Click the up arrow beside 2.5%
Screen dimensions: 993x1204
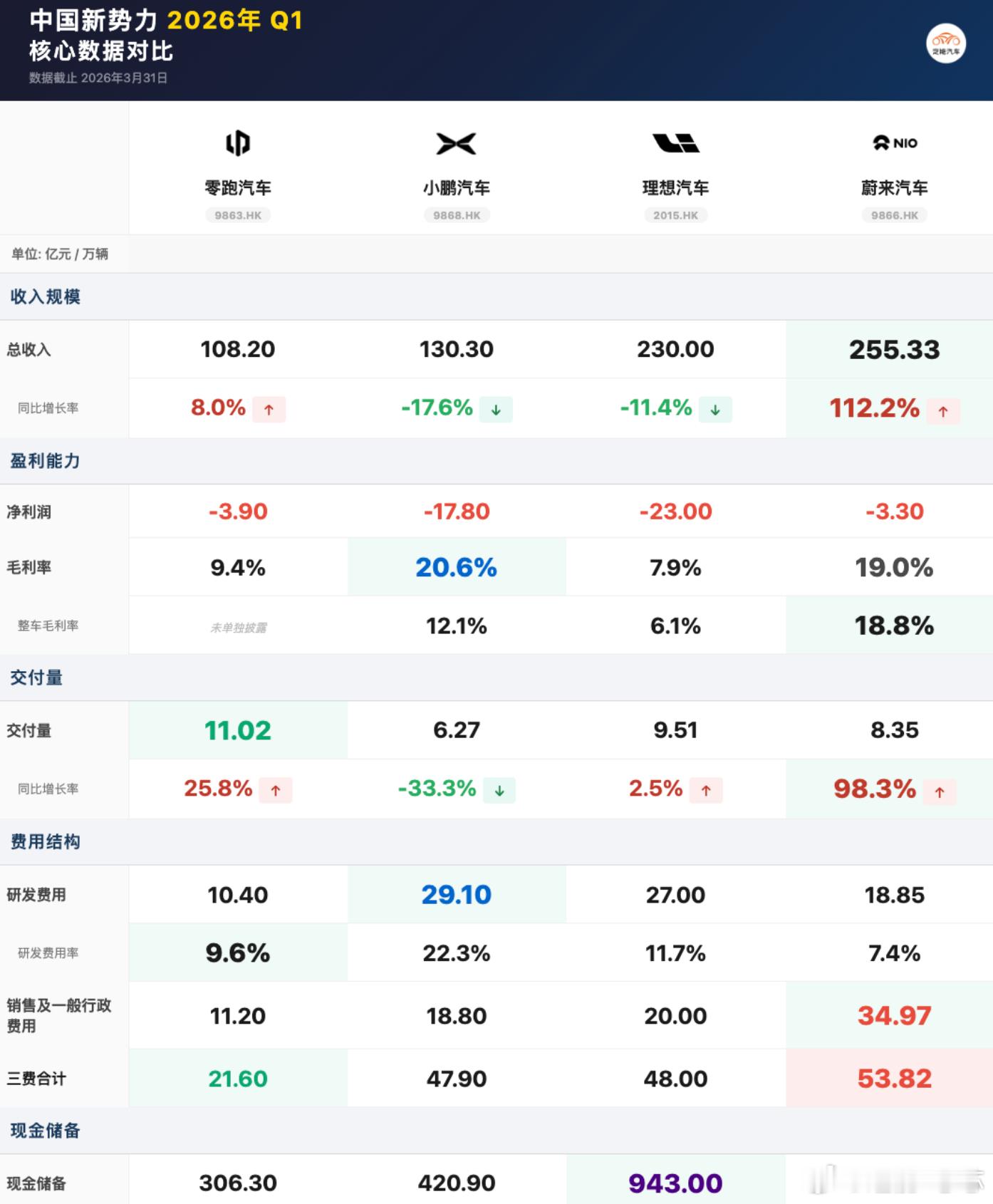pyautogui.click(x=706, y=790)
